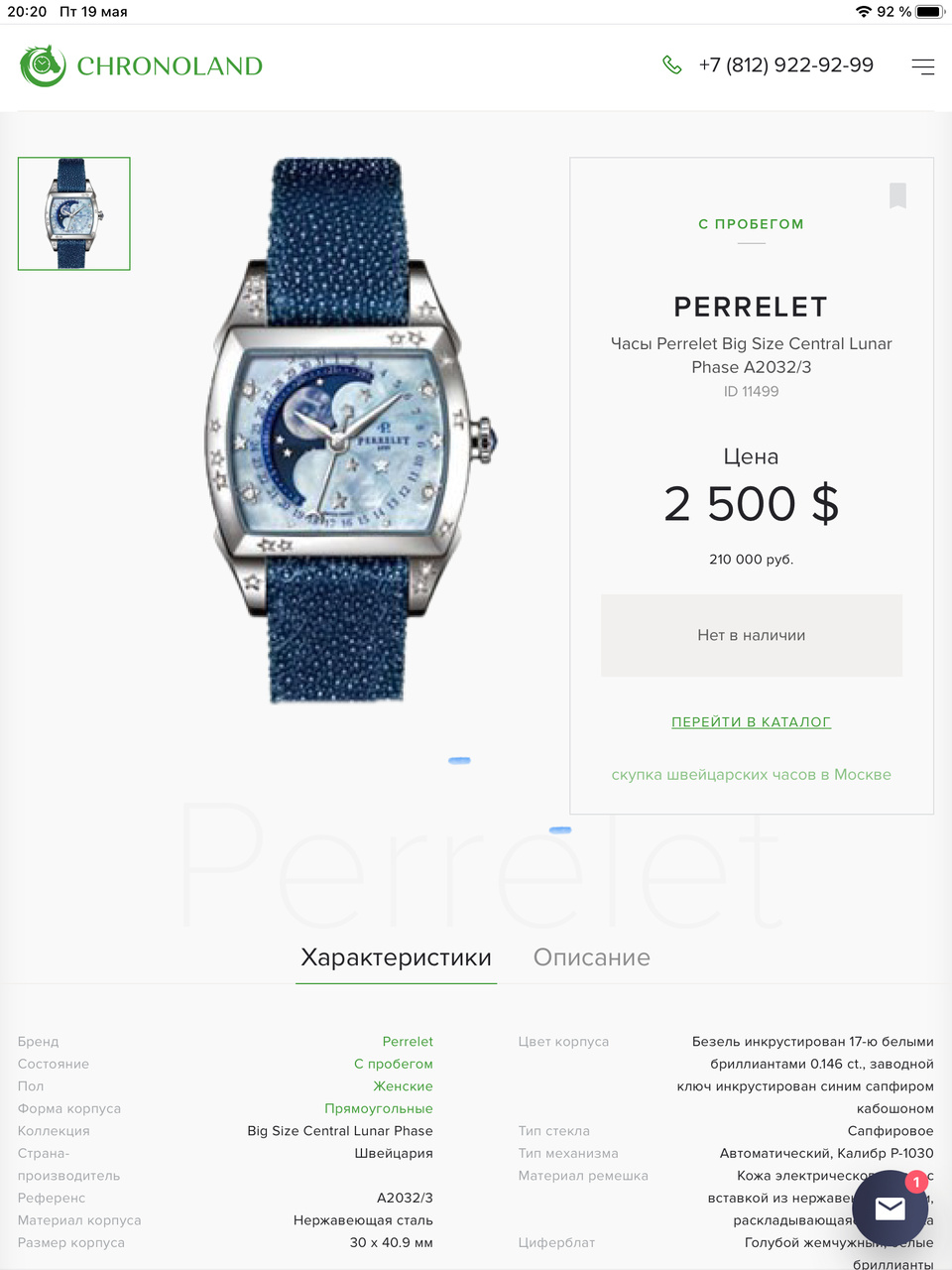Click the Прямоугольные case shape link
952x1270 pixels.
[x=379, y=1109]
